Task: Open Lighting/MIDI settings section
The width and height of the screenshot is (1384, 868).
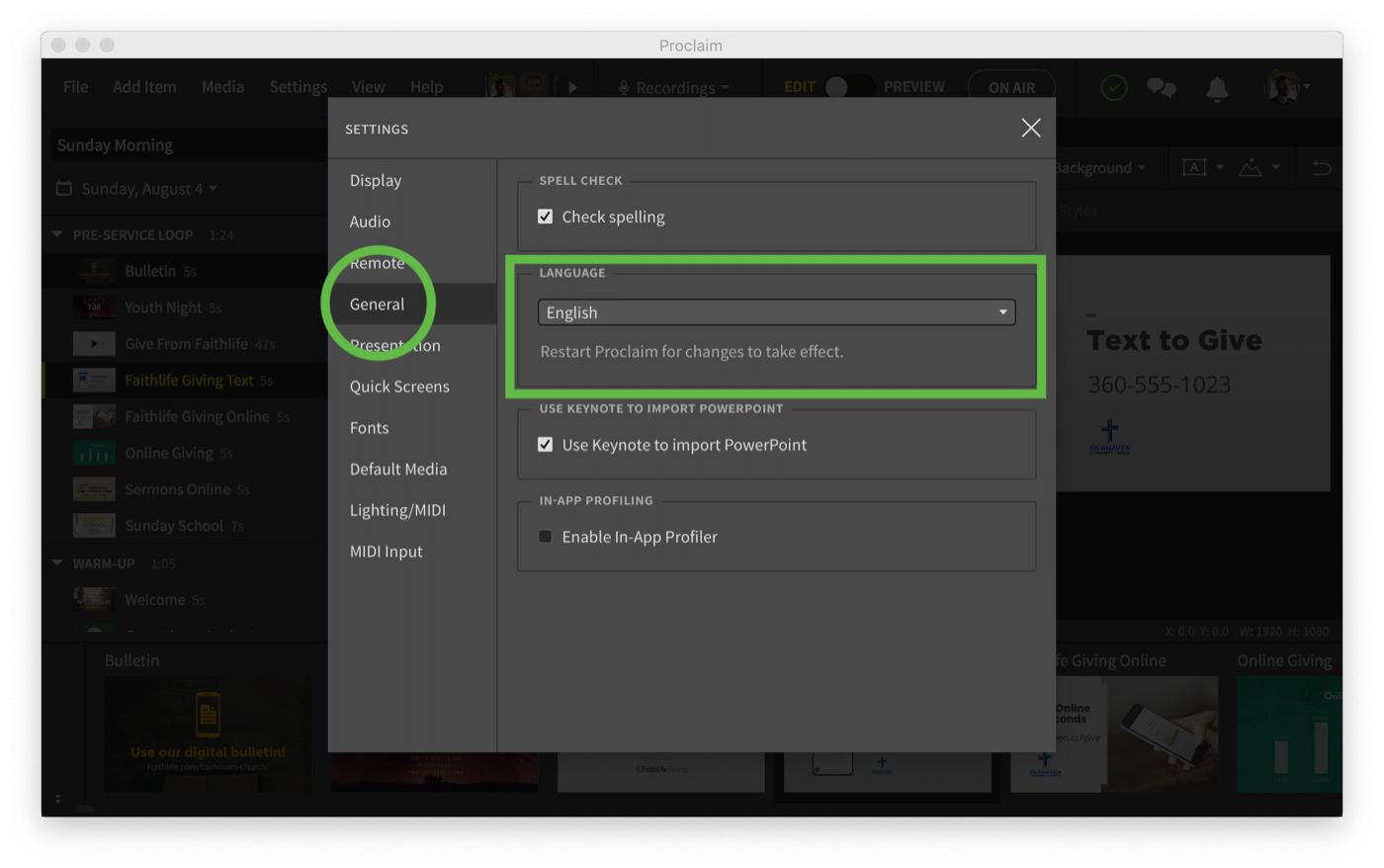Action: 397,510
